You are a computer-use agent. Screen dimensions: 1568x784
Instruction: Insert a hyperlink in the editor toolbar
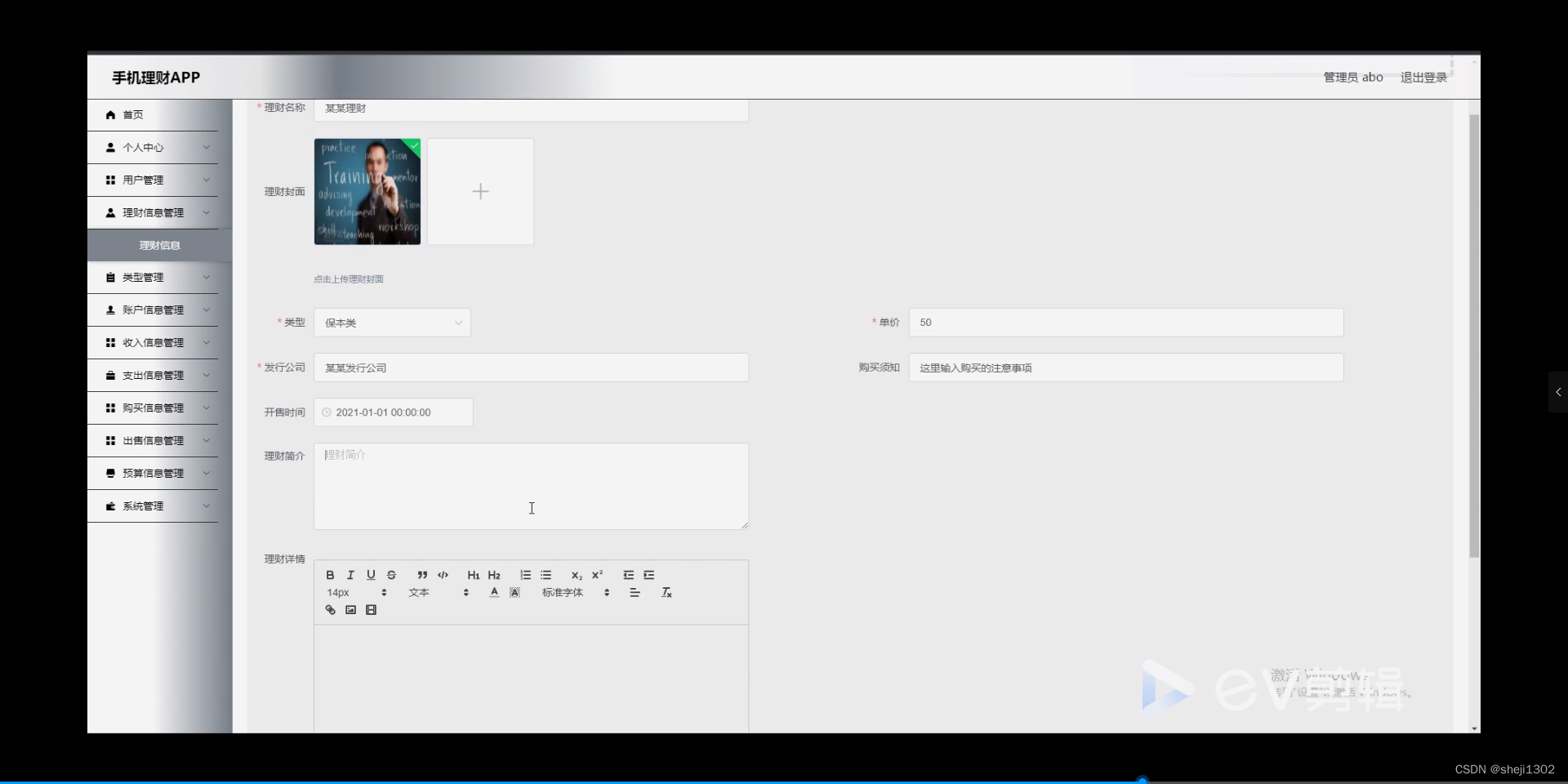330,609
